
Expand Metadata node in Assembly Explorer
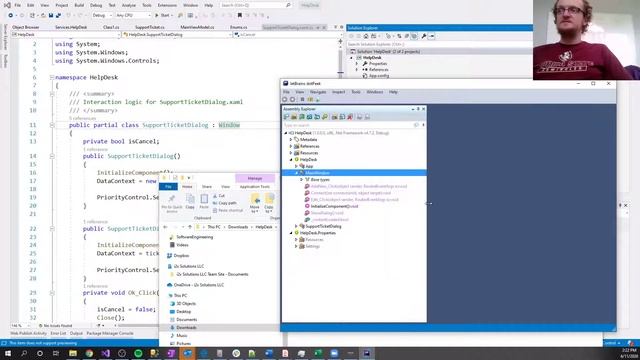coord(291,140)
